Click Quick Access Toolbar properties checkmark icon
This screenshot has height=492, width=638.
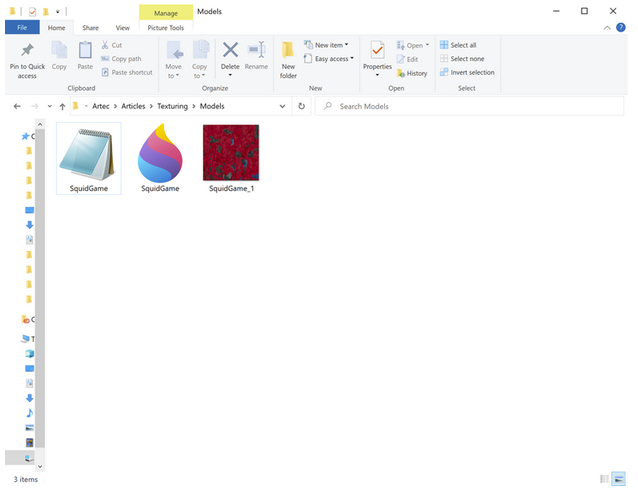(x=33, y=12)
